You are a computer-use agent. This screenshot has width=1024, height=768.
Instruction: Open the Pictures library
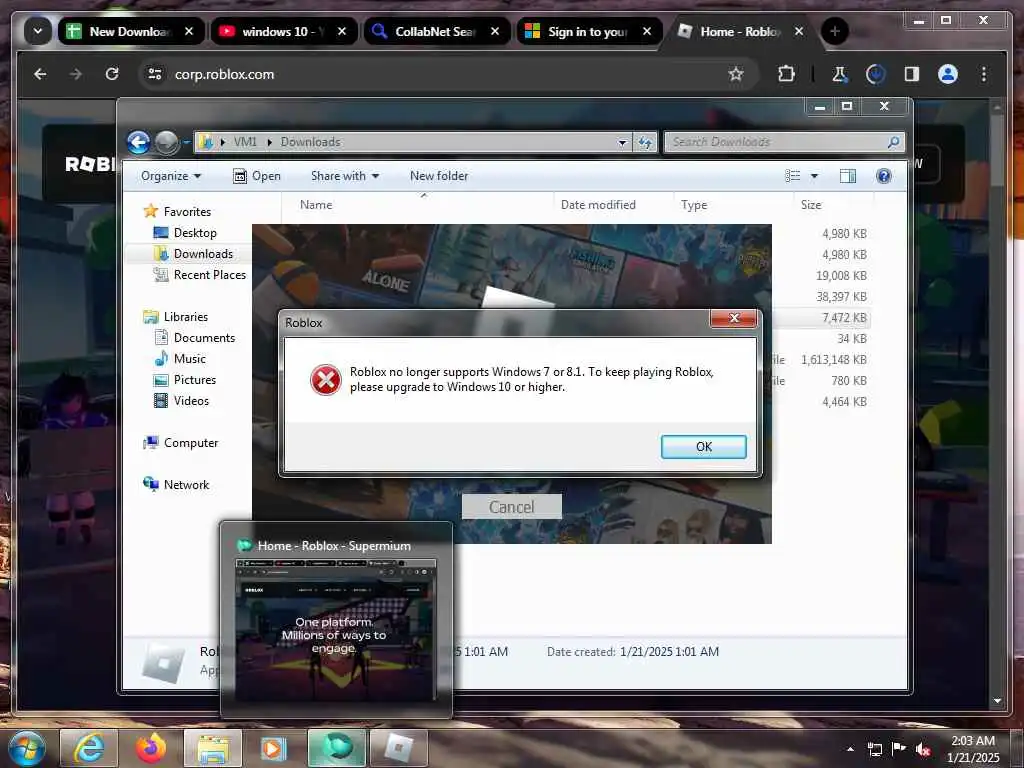[x=185, y=379]
